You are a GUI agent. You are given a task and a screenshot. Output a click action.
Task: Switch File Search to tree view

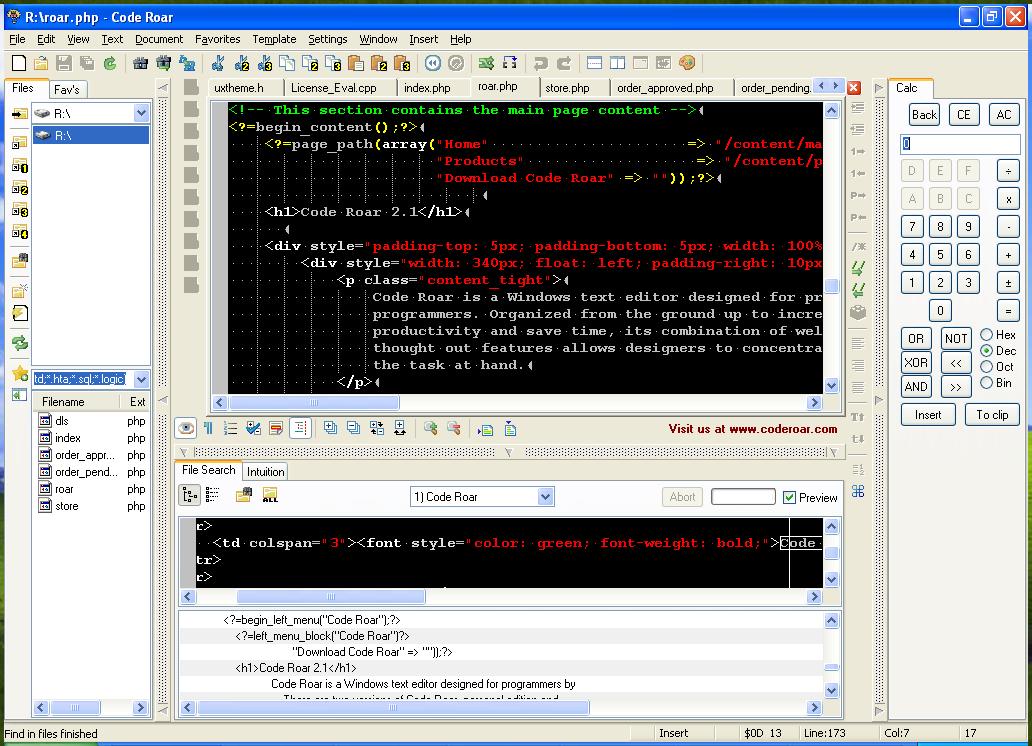point(190,495)
